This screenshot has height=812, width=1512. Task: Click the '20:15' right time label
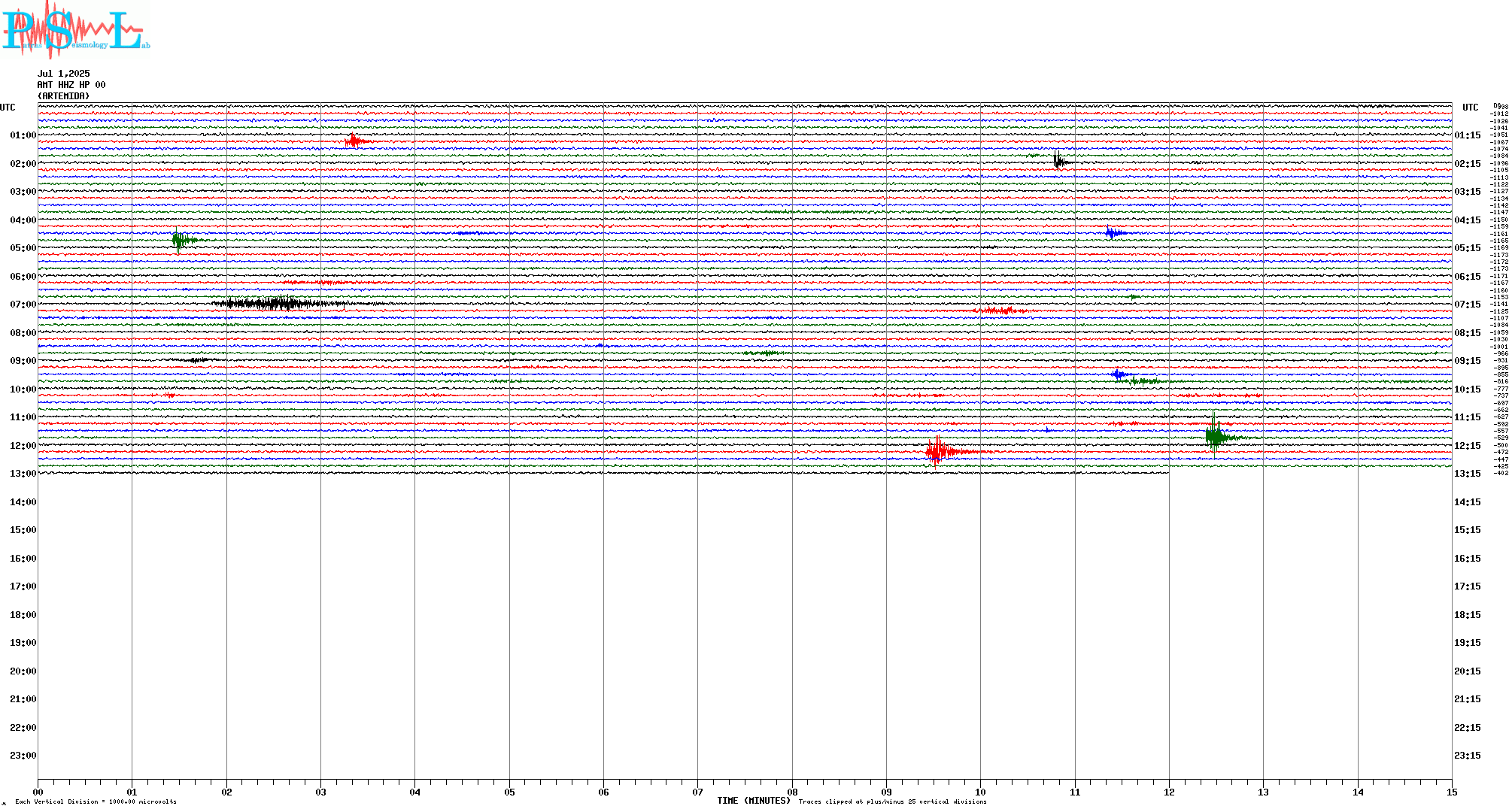pyautogui.click(x=1468, y=671)
